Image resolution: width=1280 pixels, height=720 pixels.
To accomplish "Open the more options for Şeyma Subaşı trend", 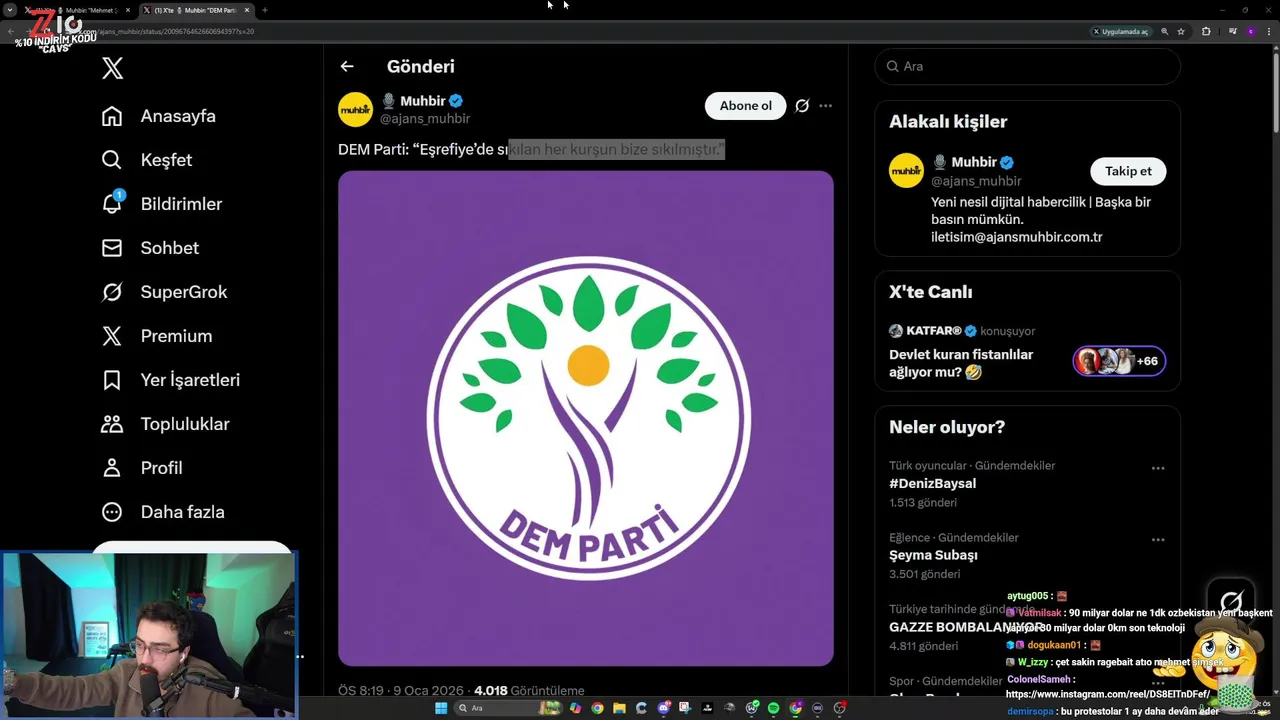I will pos(1158,539).
